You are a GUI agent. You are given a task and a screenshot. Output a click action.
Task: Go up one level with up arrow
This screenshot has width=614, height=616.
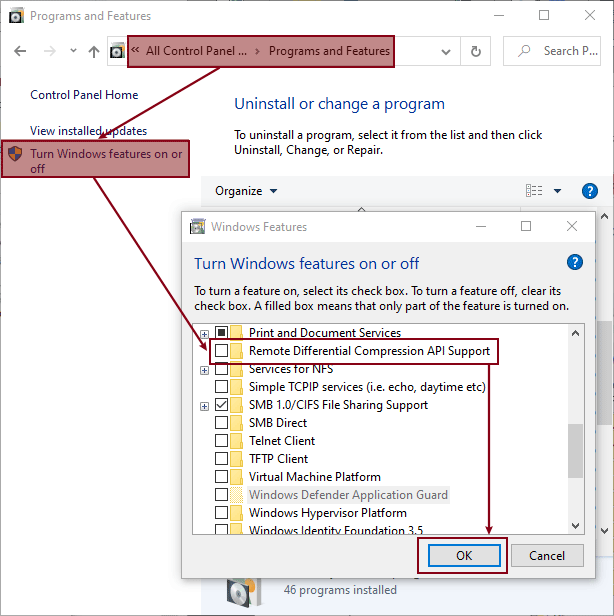[94, 51]
